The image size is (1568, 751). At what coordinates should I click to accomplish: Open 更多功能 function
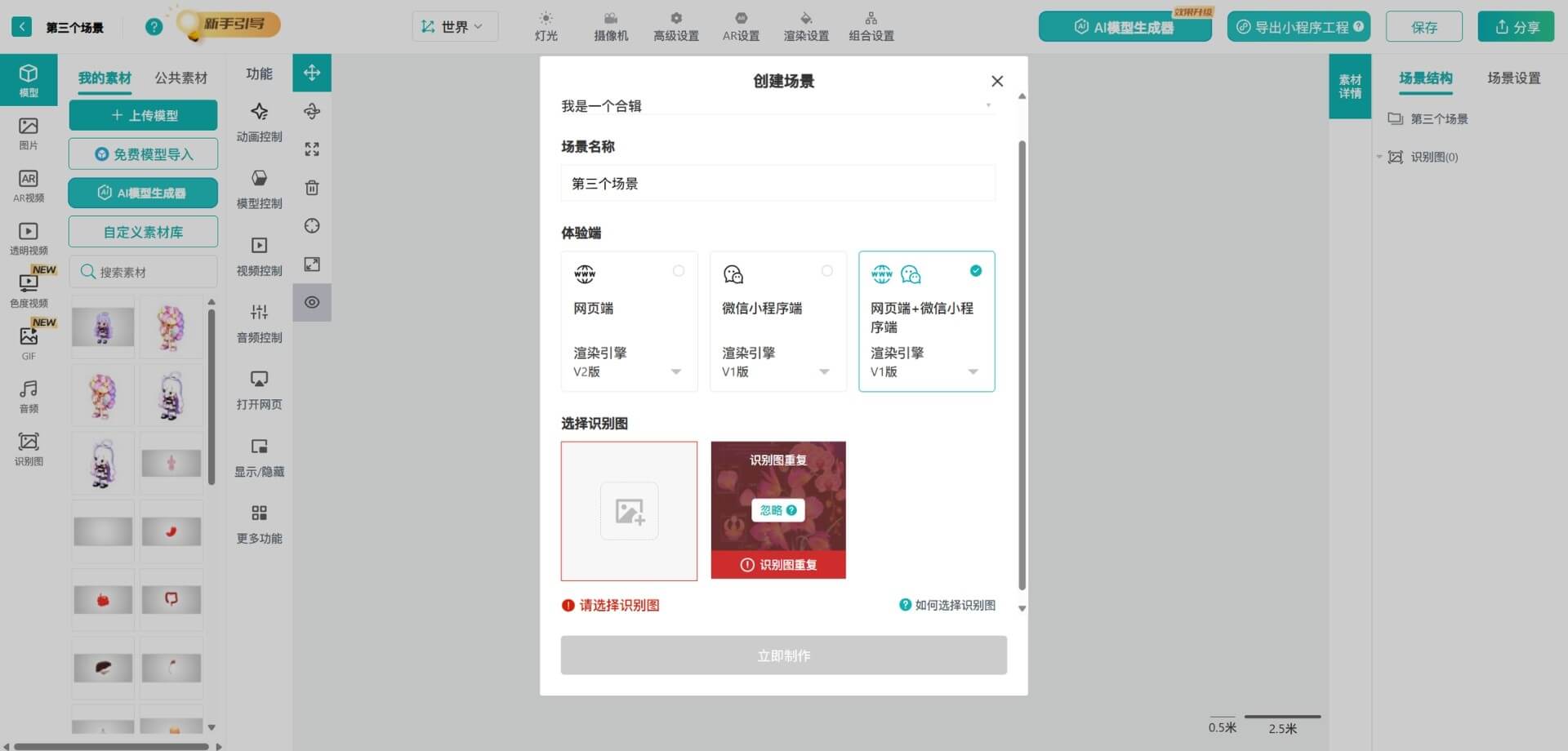pyautogui.click(x=259, y=523)
